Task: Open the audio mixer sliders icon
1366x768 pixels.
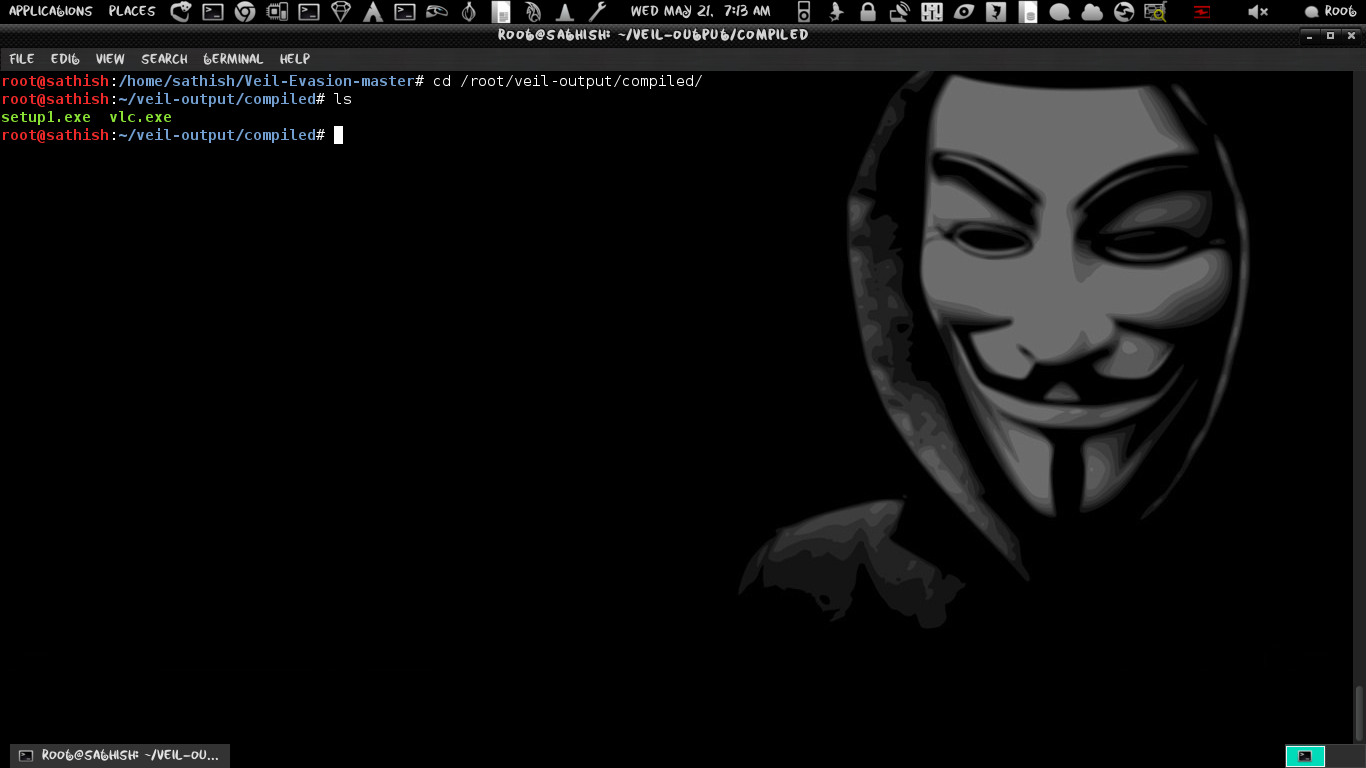Action: [932, 12]
